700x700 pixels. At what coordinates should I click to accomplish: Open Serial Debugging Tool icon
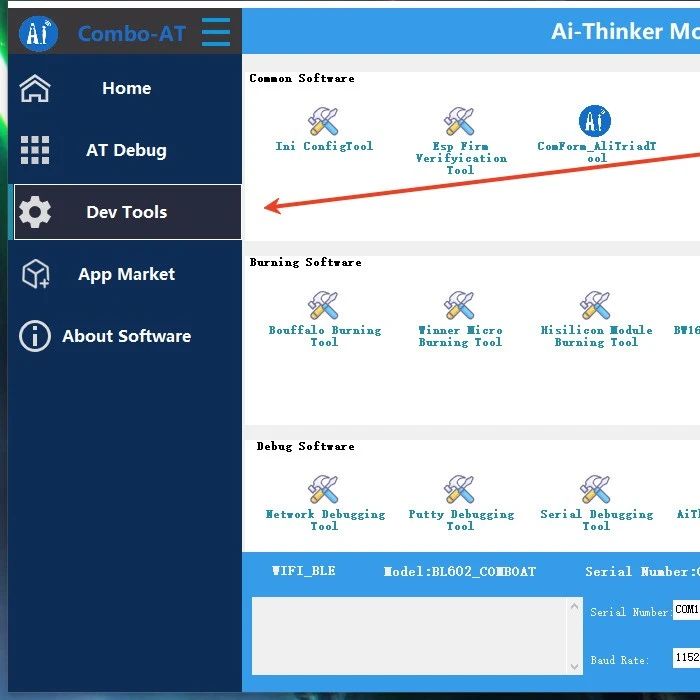click(x=595, y=489)
